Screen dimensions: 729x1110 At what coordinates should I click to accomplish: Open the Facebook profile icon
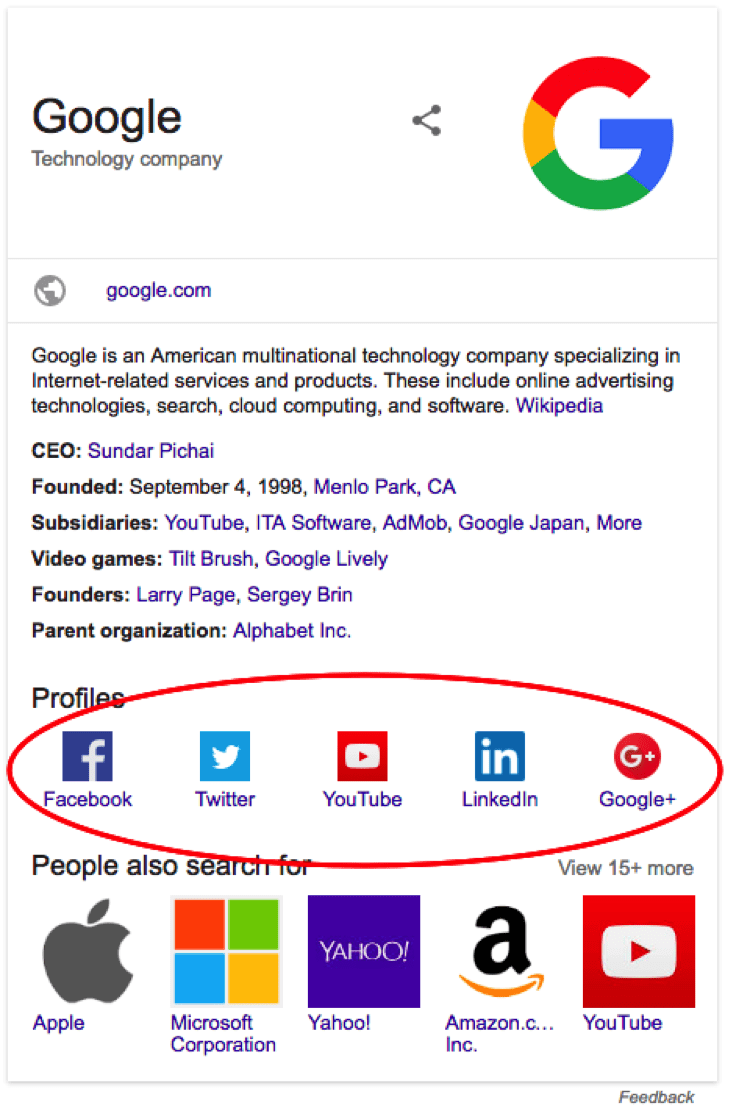point(87,756)
